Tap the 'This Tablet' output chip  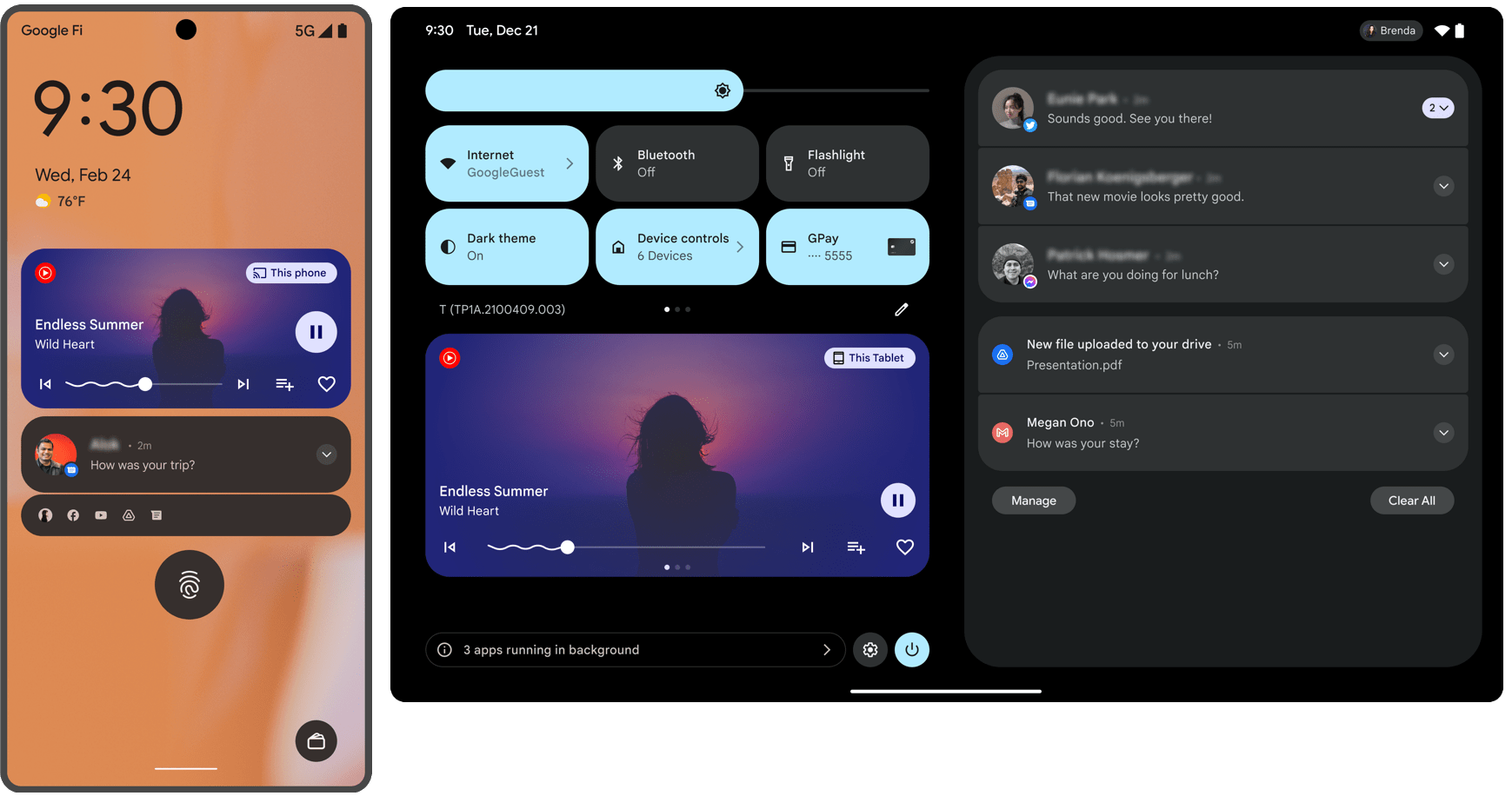[x=869, y=358]
